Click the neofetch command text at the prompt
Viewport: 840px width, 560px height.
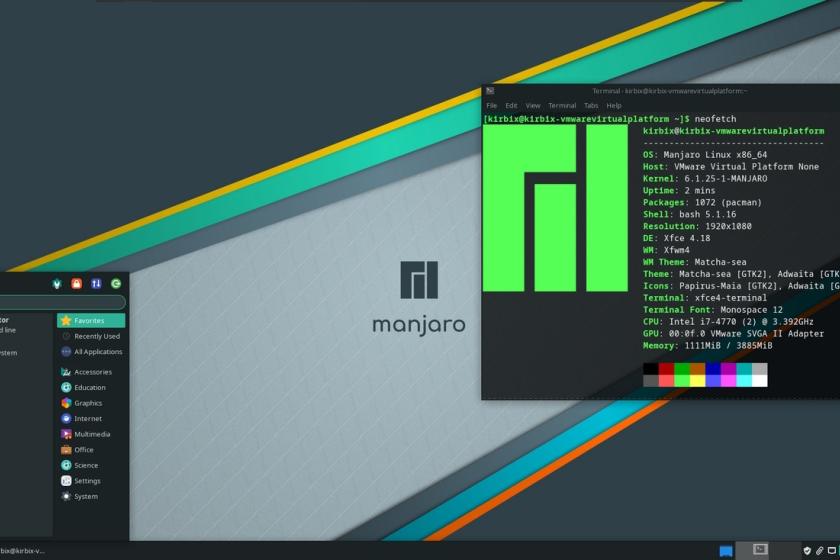pos(715,119)
